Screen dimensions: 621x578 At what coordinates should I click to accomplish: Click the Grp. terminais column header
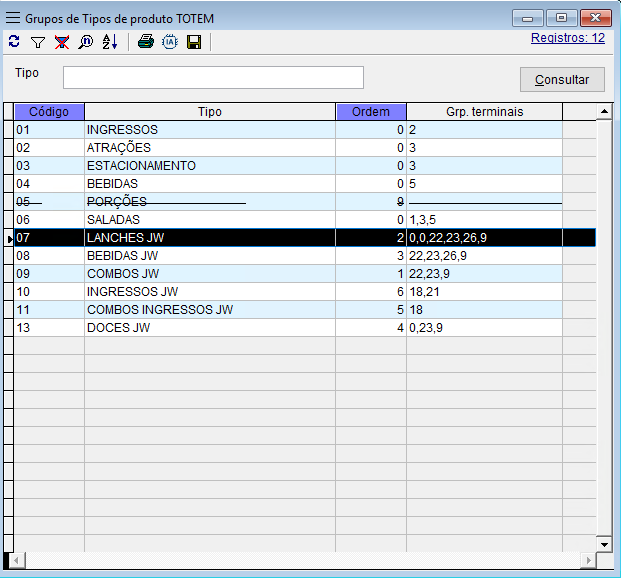(x=484, y=112)
